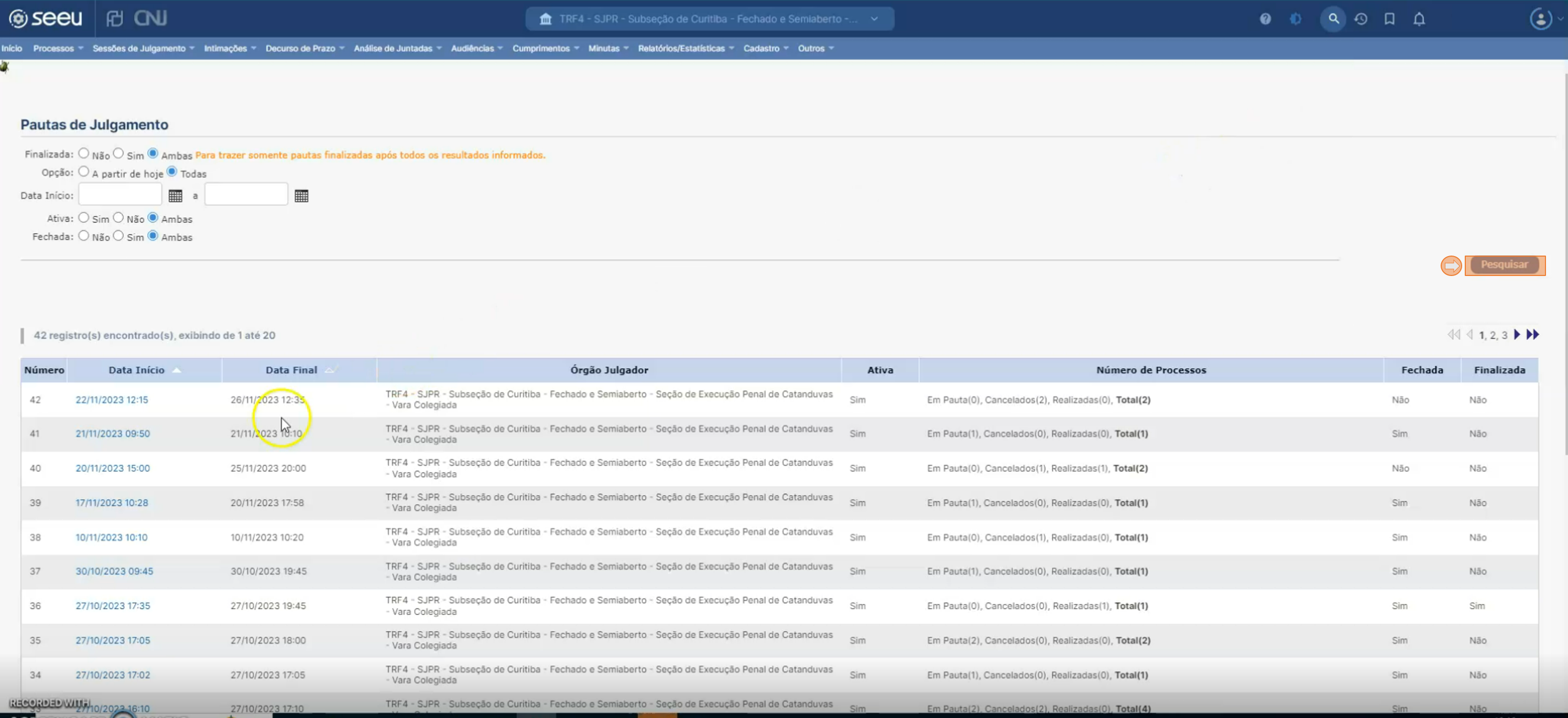Click the search magnifier icon in header

(x=1333, y=19)
